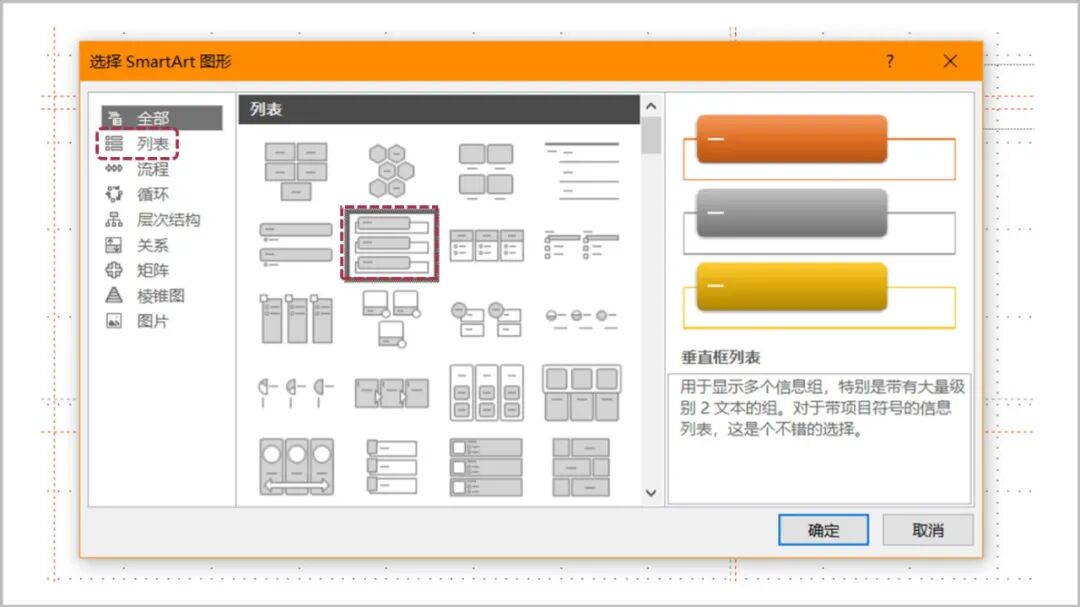Choose the Stacked List layout with two circles
The width and height of the screenshot is (1080, 607).
point(486,319)
